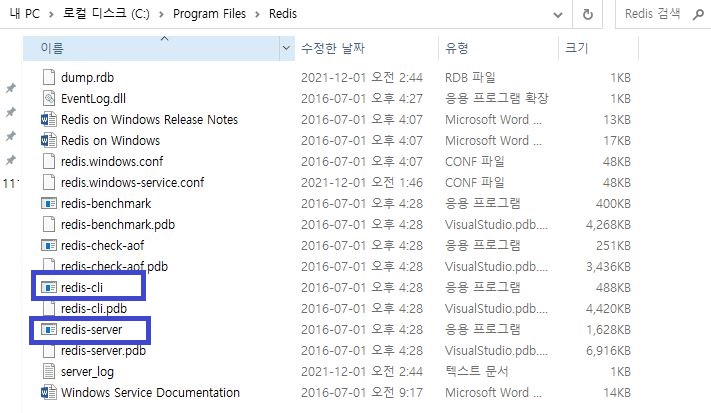
Task: Click the redis-benchmark application icon
Action: (49, 204)
